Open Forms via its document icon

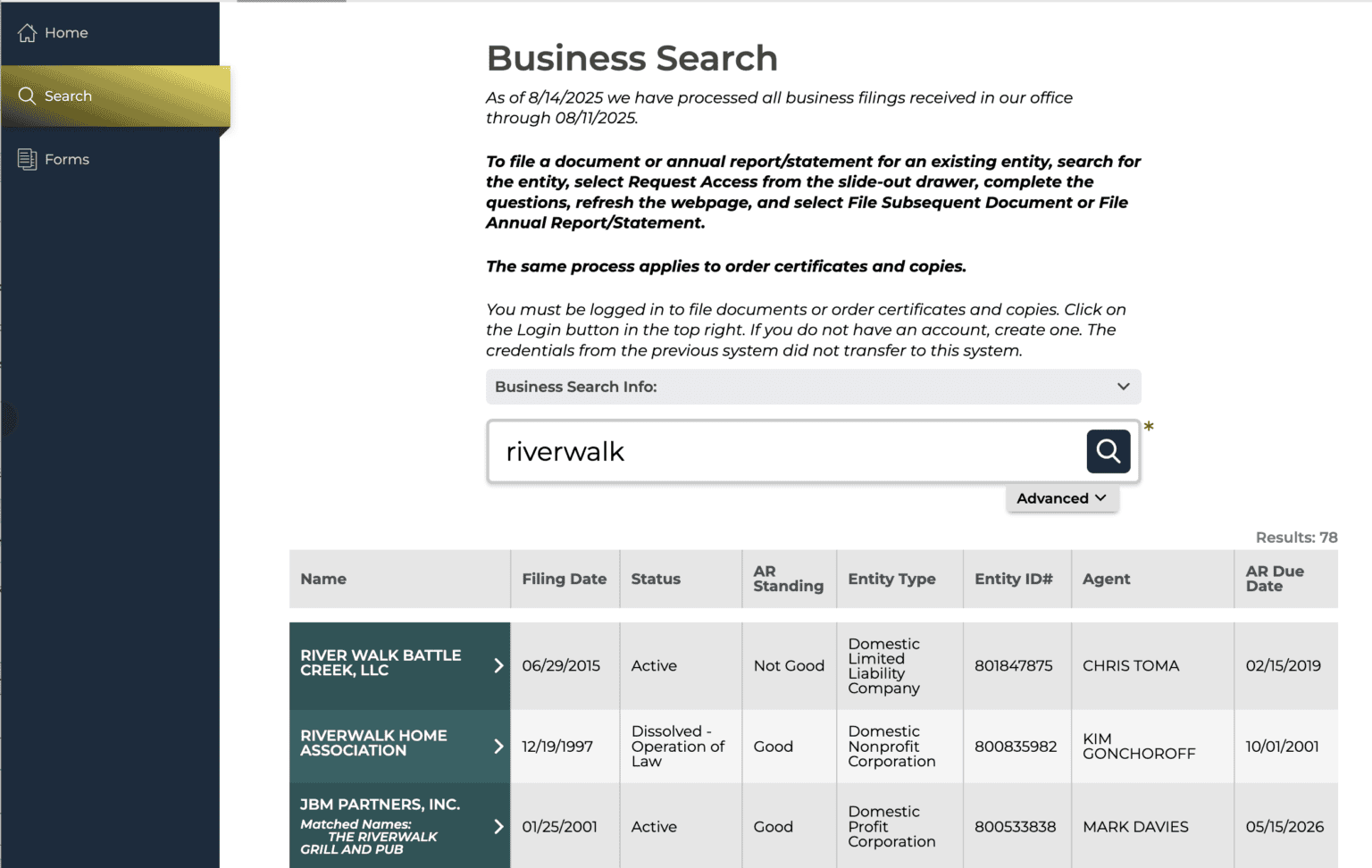(x=27, y=159)
